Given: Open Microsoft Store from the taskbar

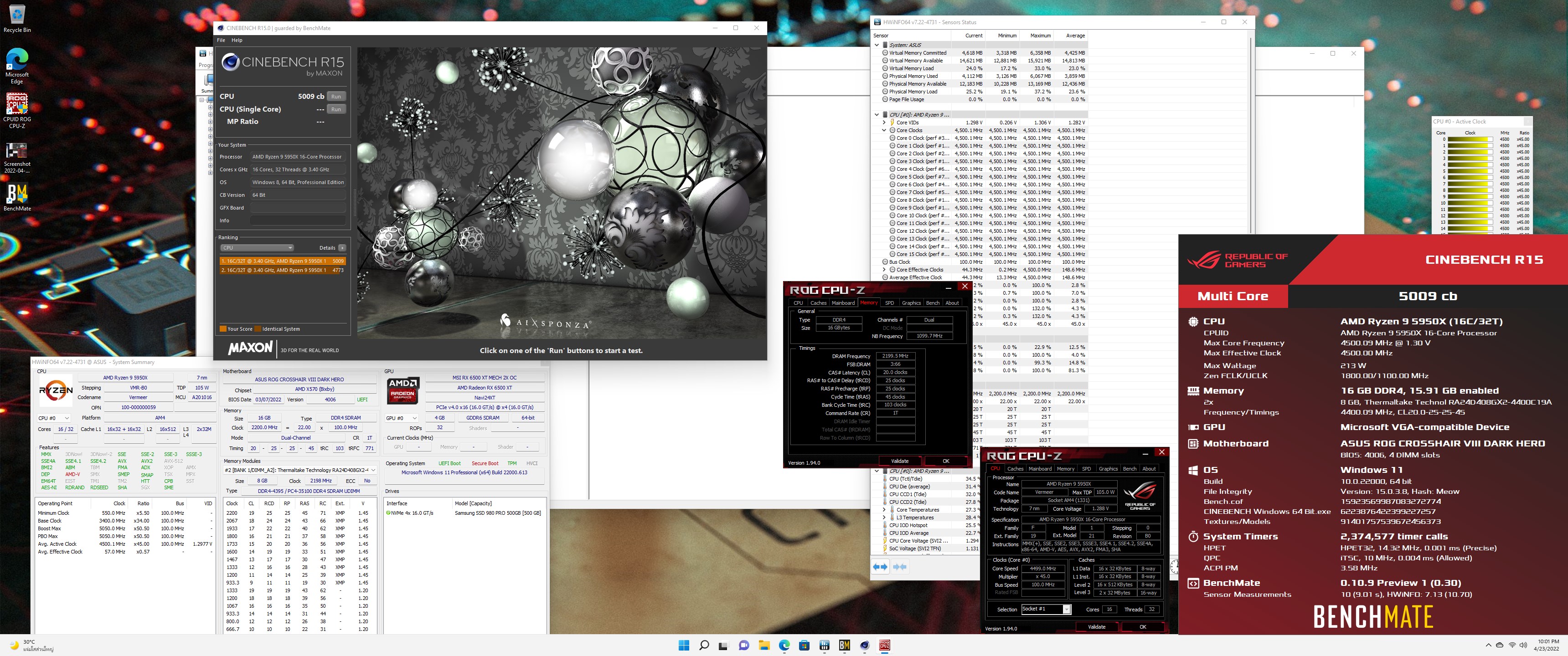Looking at the screenshot, I should point(804,645).
